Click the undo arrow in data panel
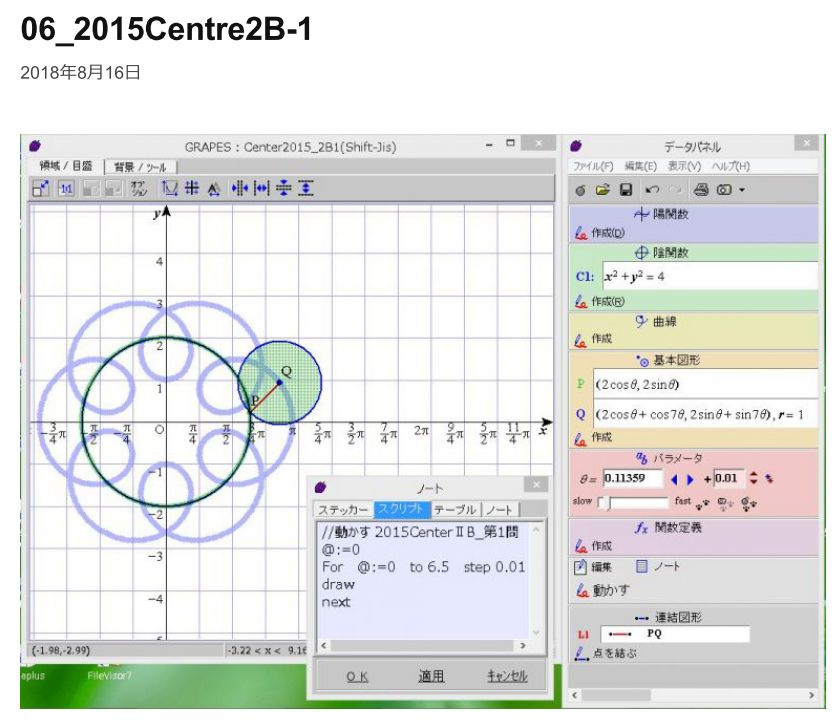The image size is (840, 720). click(x=651, y=189)
